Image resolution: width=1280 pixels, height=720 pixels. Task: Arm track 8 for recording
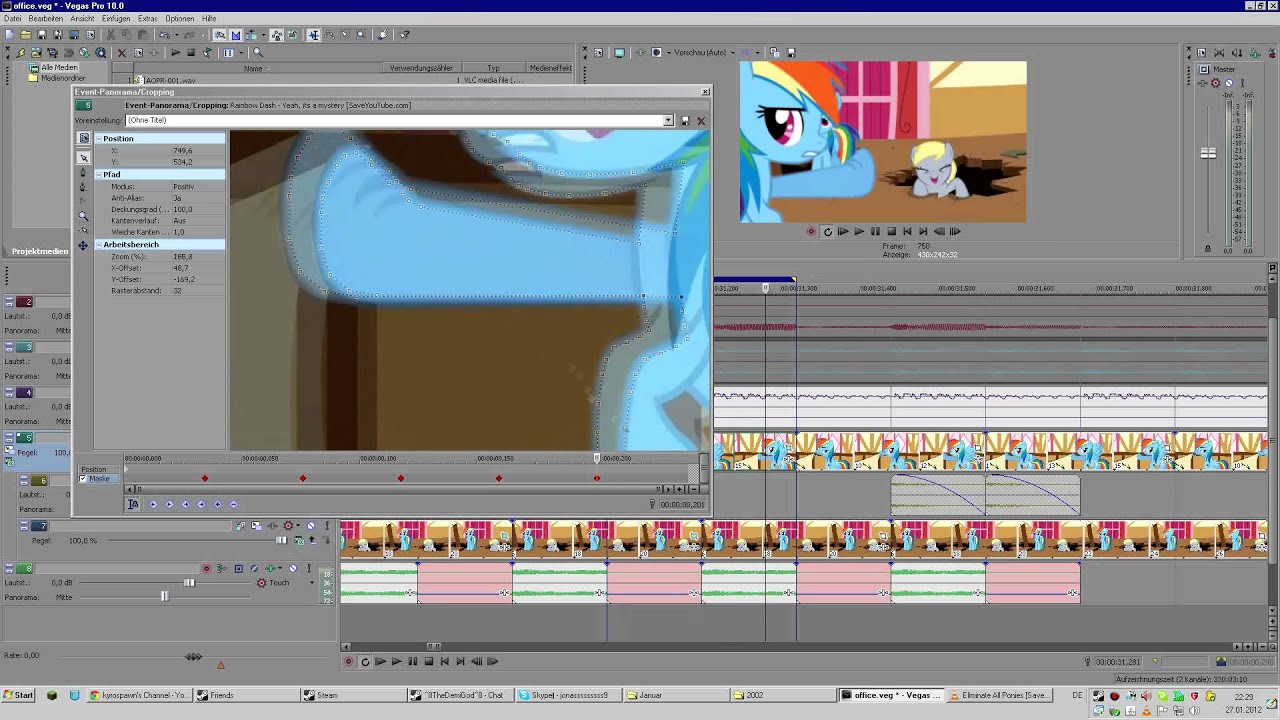(206, 568)
